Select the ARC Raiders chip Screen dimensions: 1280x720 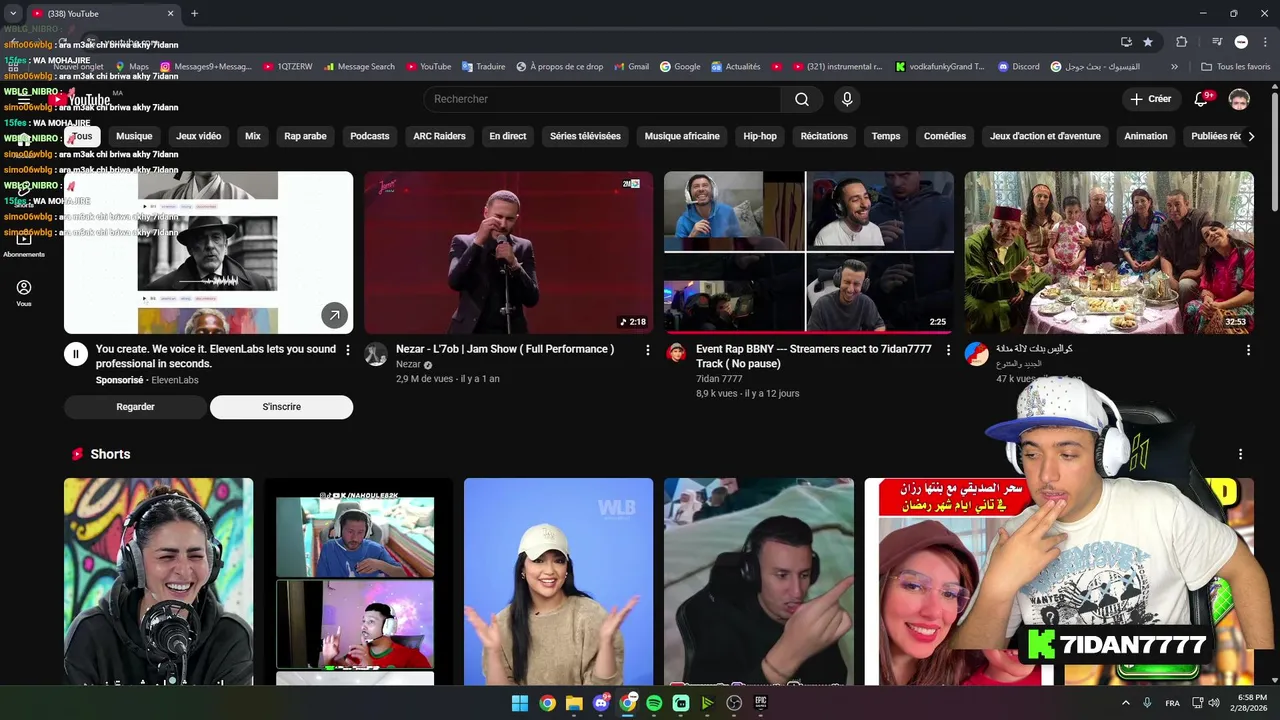439,136
